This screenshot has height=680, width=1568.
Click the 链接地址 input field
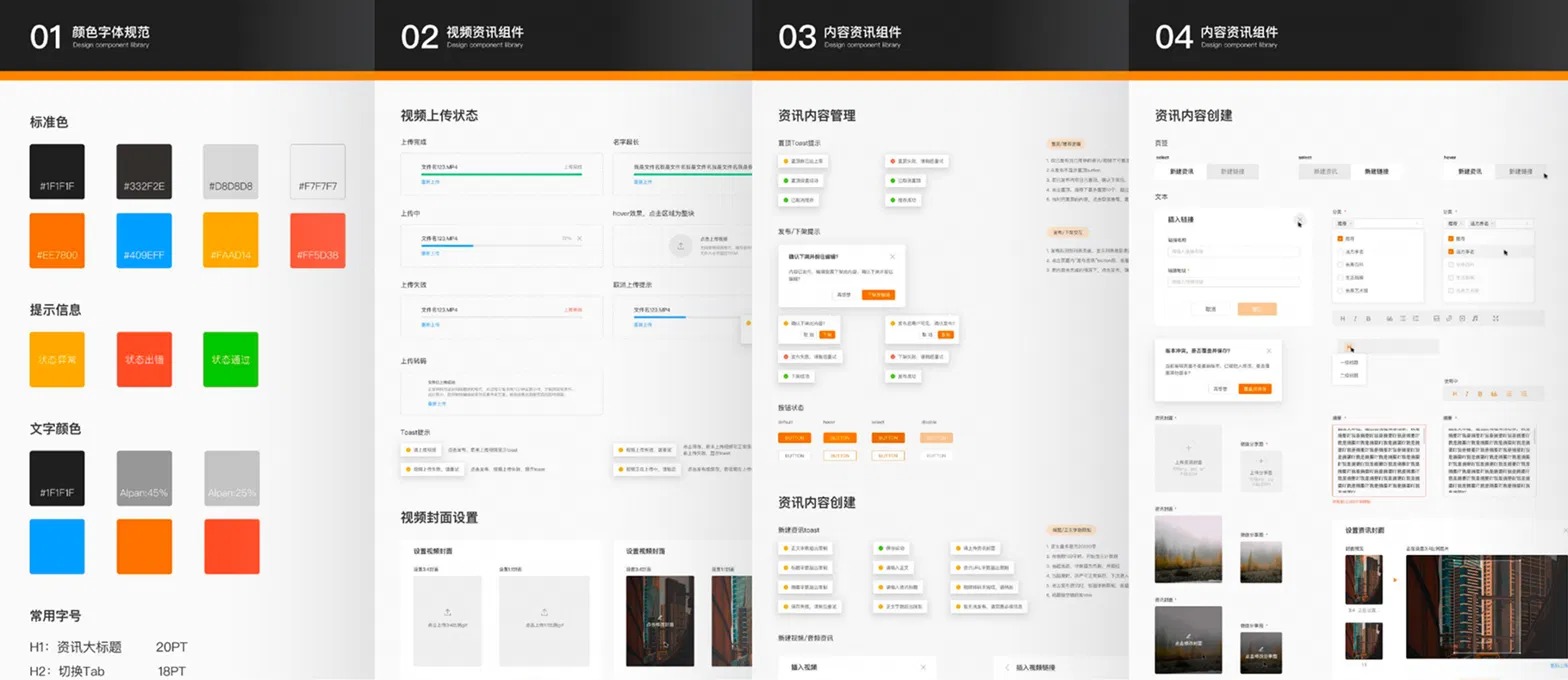click(x=1233, y=282)
